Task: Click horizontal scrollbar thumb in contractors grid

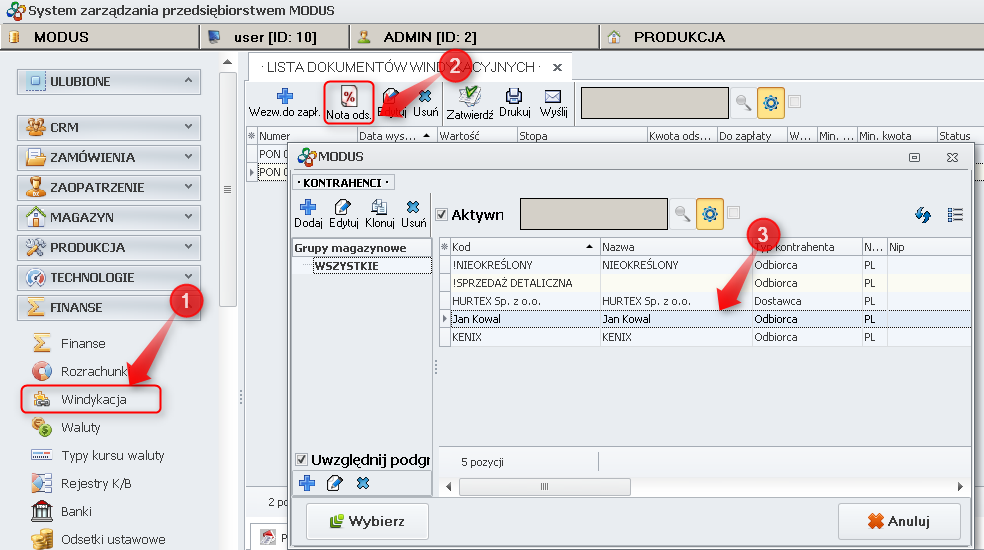Action: [x=545, y=487]
